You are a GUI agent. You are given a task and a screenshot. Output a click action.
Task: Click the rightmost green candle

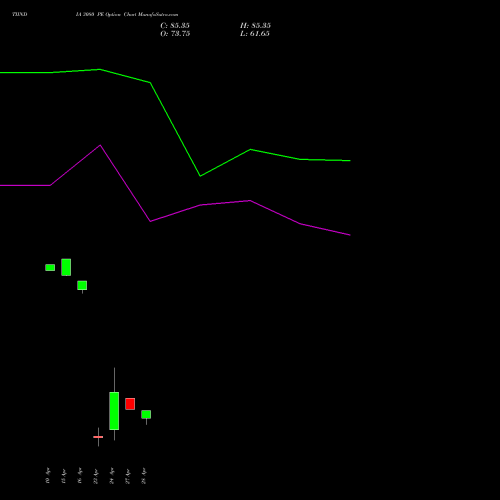[146, 414]
